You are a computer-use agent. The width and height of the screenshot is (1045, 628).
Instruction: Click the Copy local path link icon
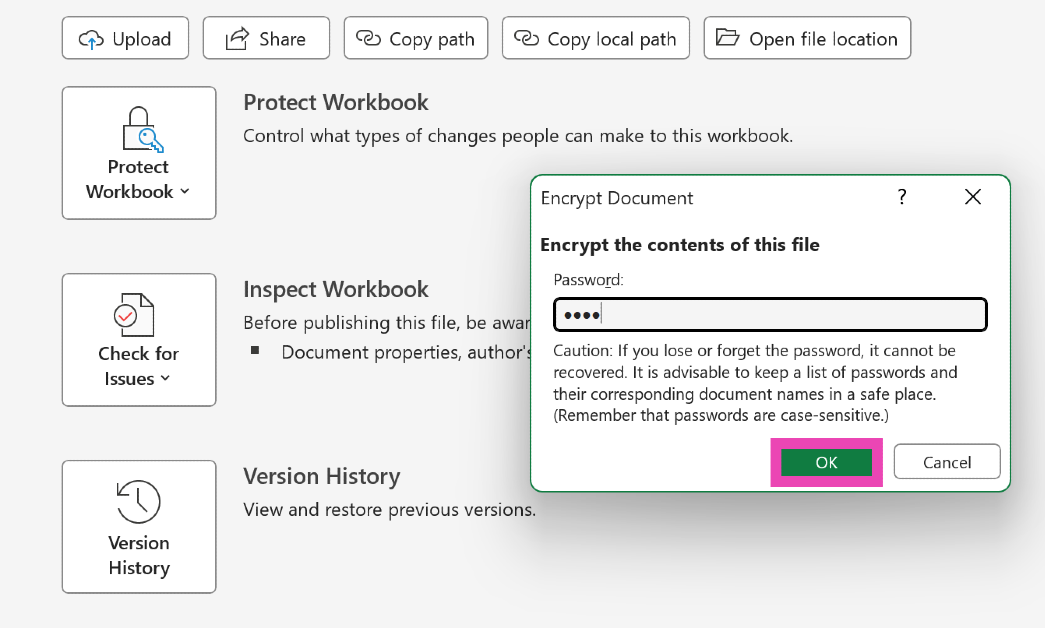pyautogui.click(x=527, y=39)
